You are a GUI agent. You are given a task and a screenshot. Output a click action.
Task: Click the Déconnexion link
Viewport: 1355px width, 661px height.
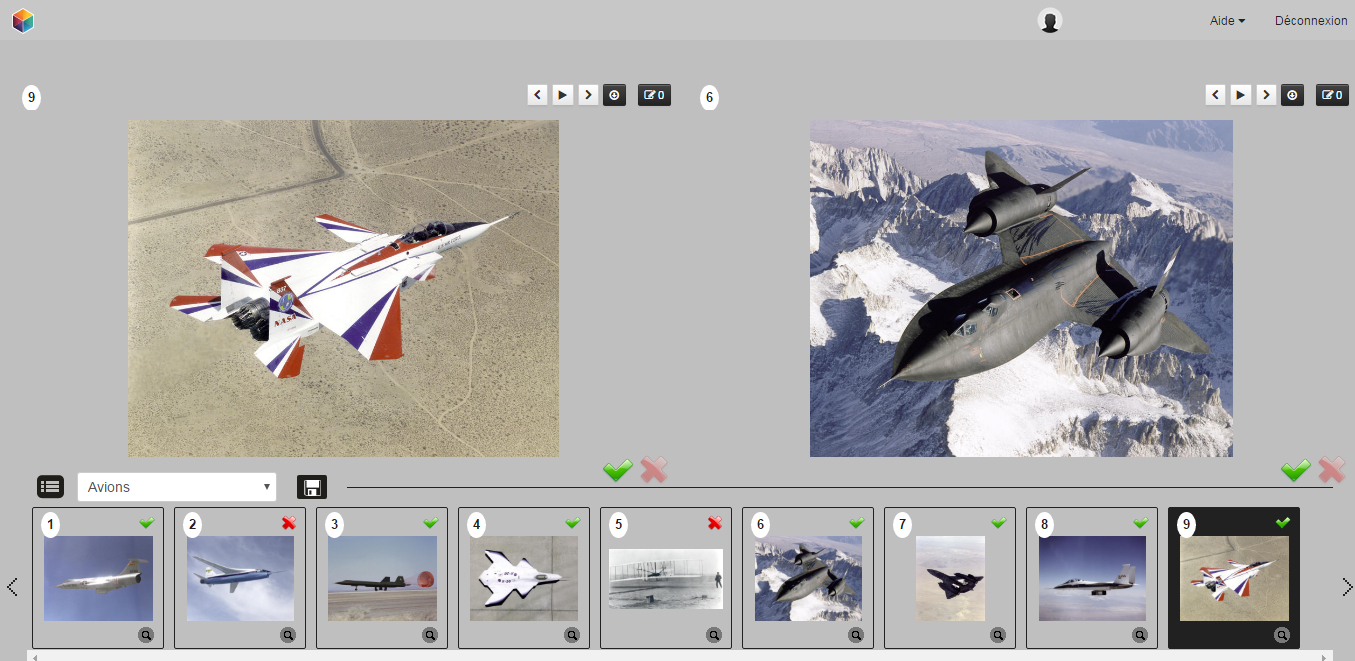click(1310, 21)
